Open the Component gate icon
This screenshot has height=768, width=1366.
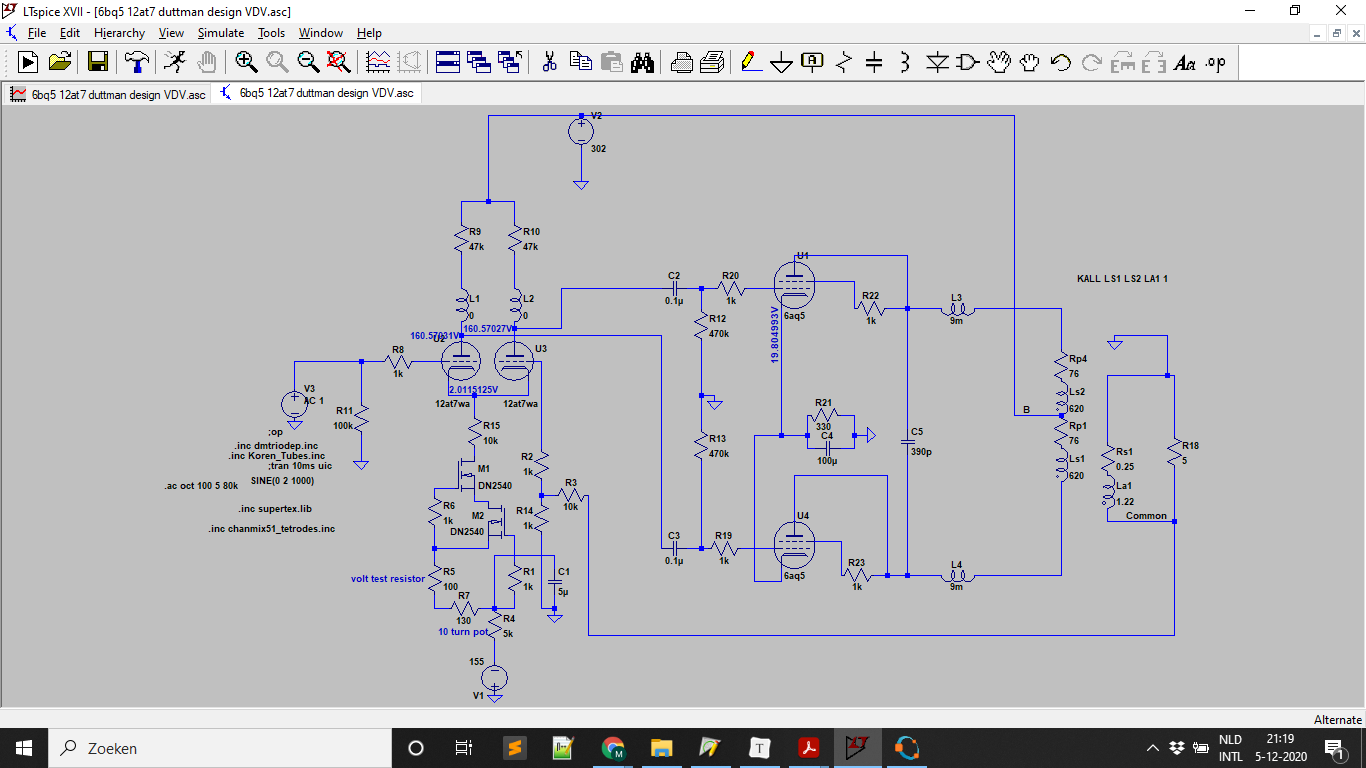coord(967,62)
